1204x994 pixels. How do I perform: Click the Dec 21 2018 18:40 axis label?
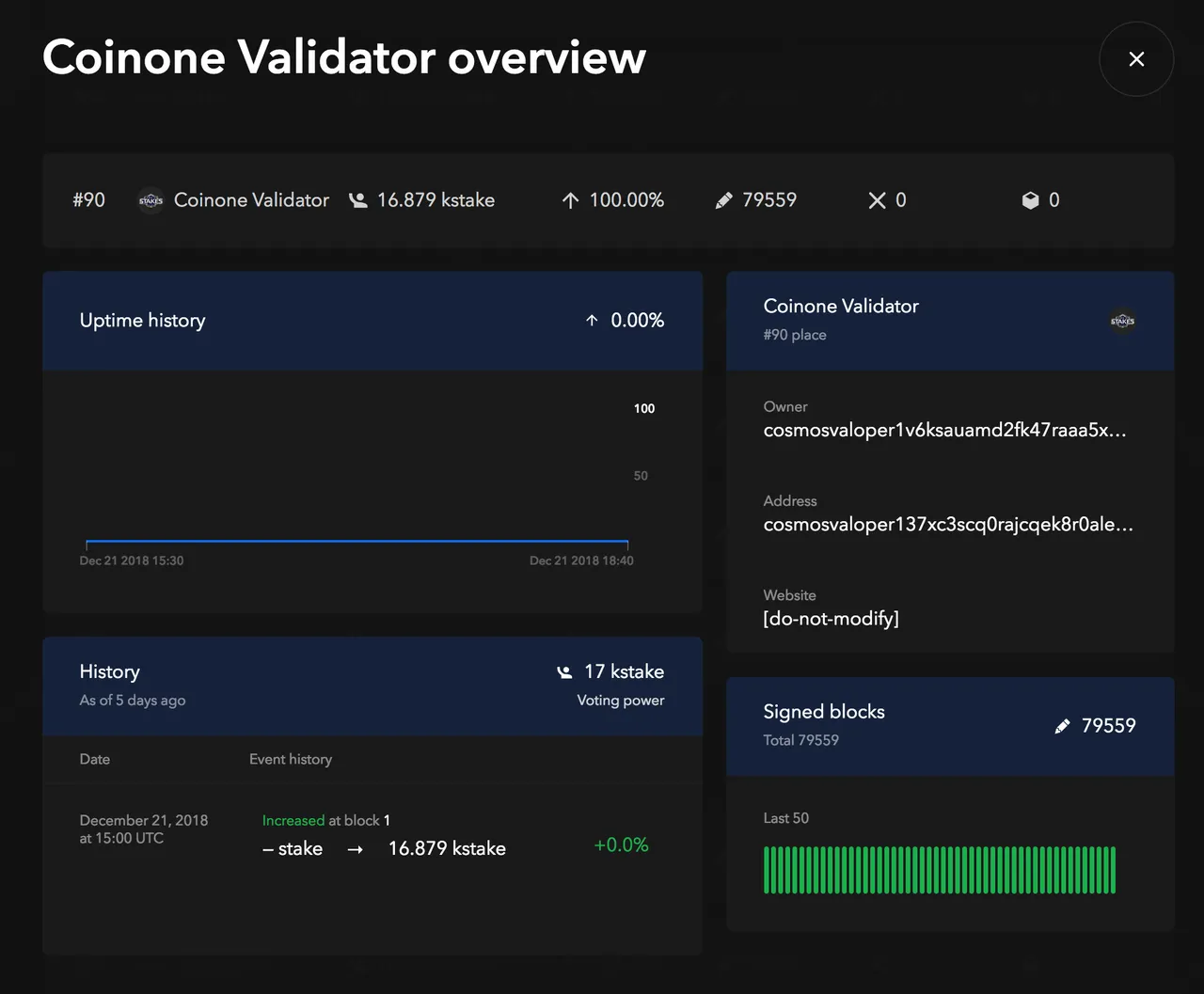click(581, 560)
